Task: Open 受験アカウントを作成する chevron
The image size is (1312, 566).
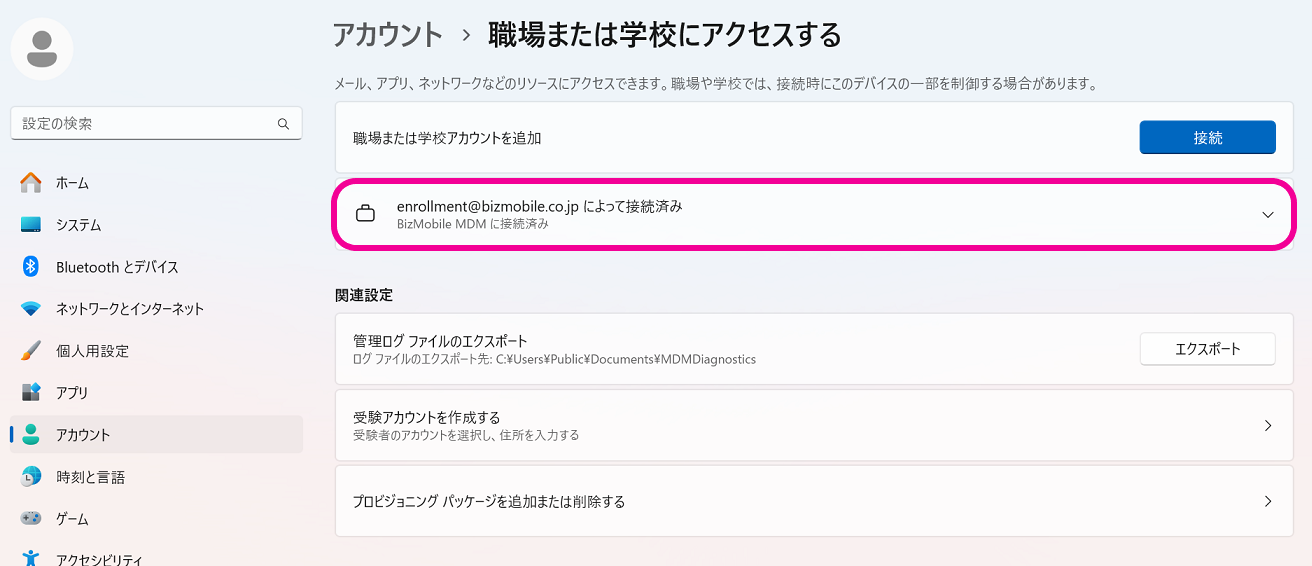Action: point(1267,425)
